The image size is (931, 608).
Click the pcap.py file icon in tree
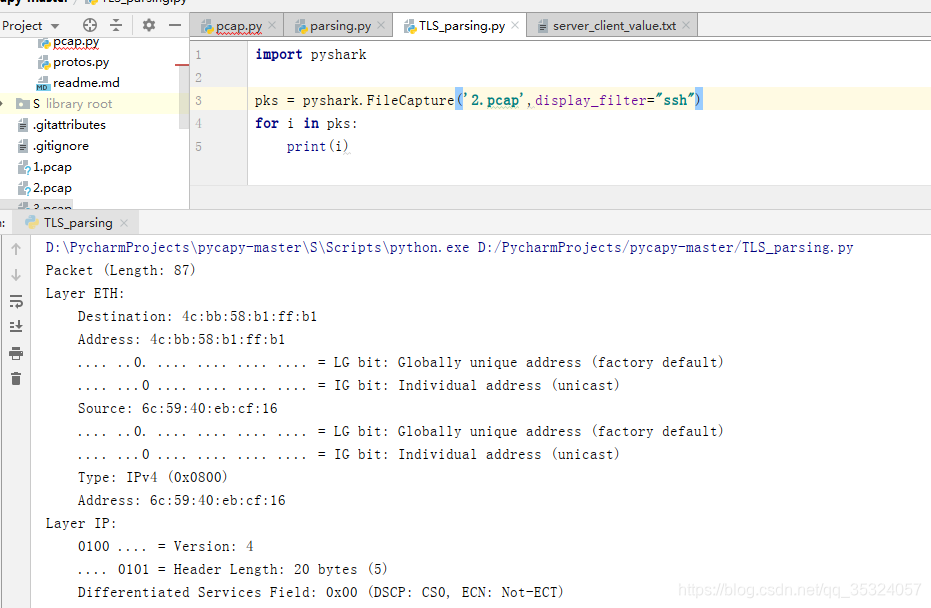pos(44,43)
